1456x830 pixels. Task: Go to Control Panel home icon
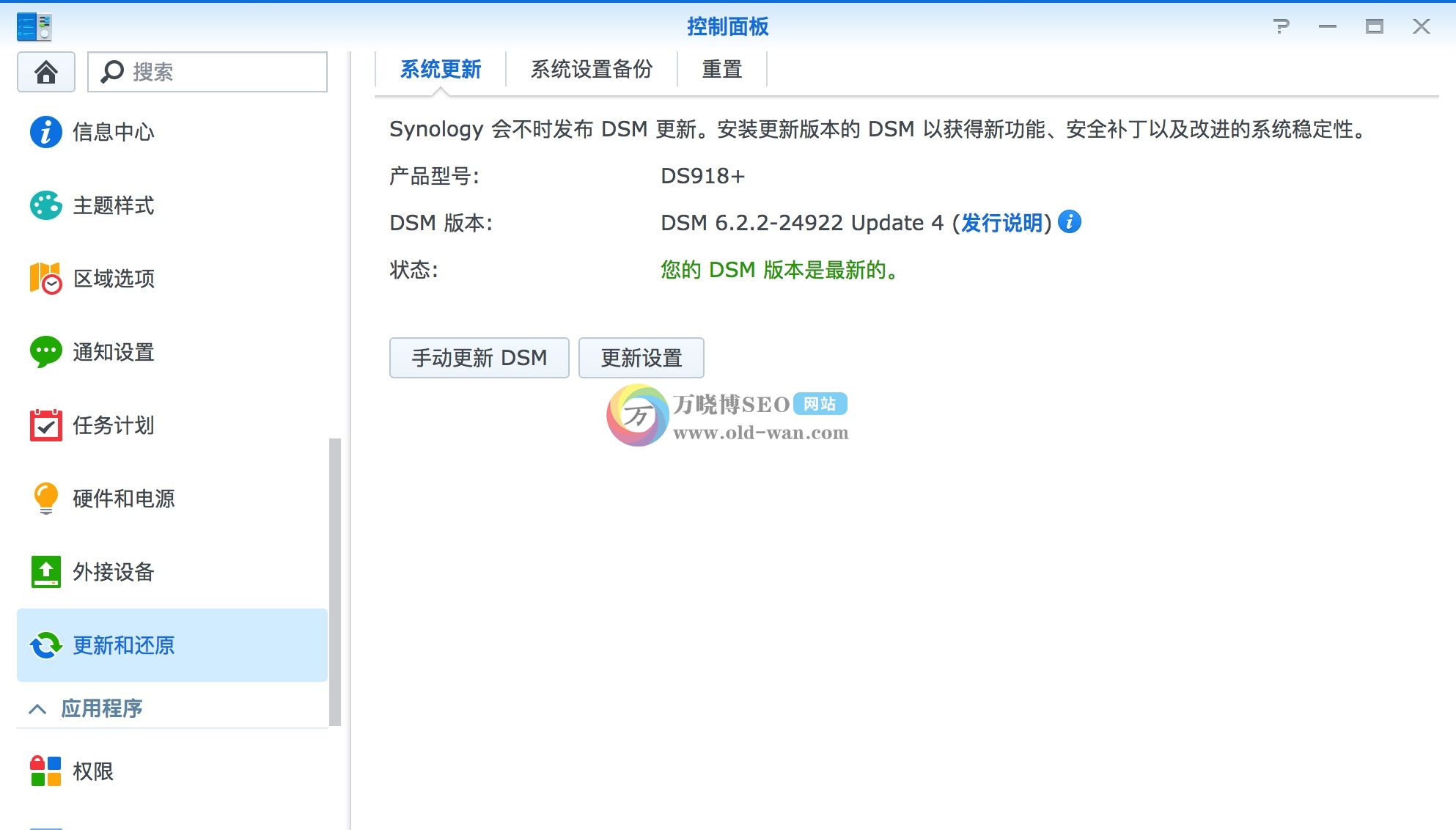click(x=45, y=72)
